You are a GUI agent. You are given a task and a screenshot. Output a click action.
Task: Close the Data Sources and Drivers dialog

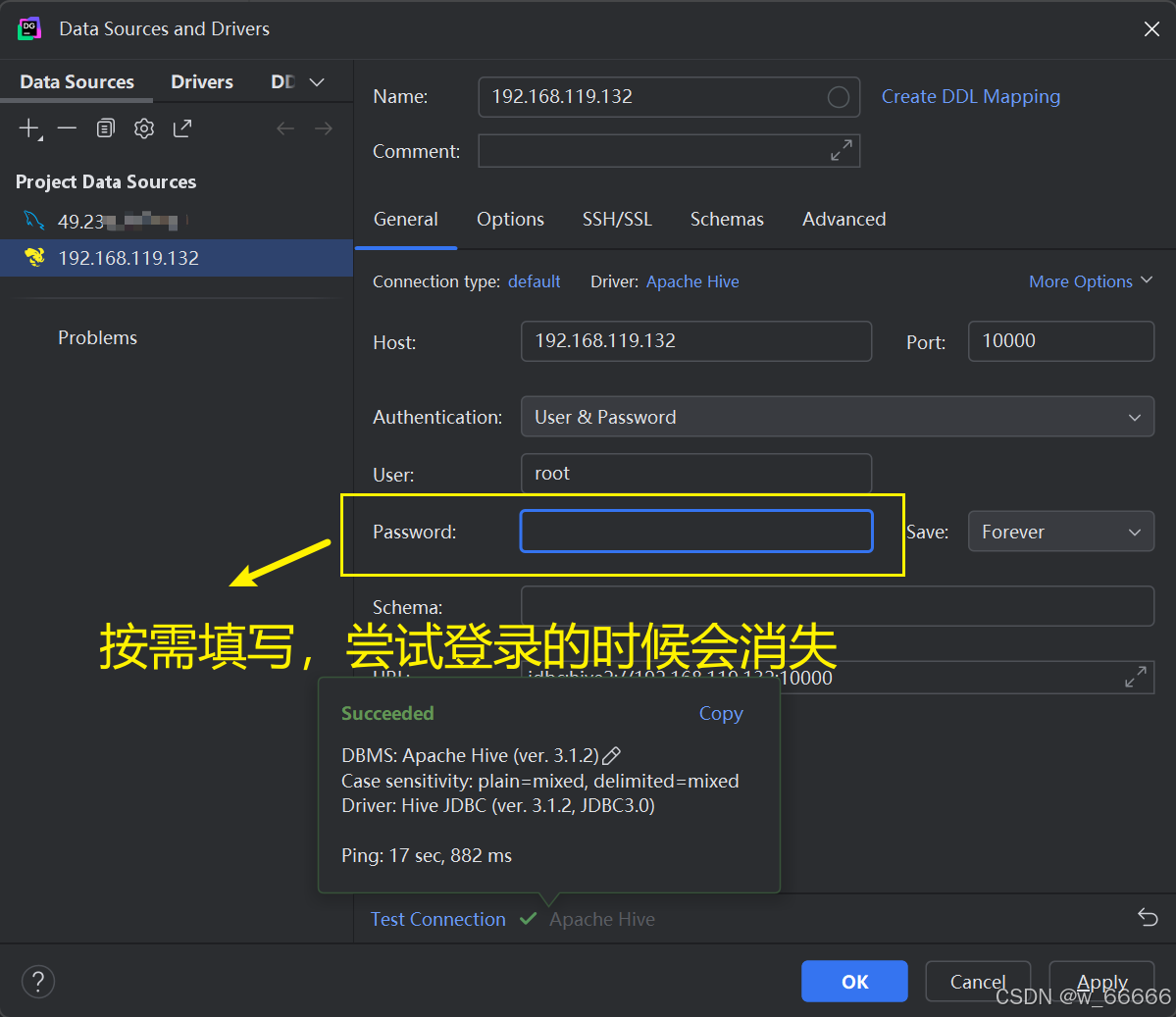point(1151,28)
